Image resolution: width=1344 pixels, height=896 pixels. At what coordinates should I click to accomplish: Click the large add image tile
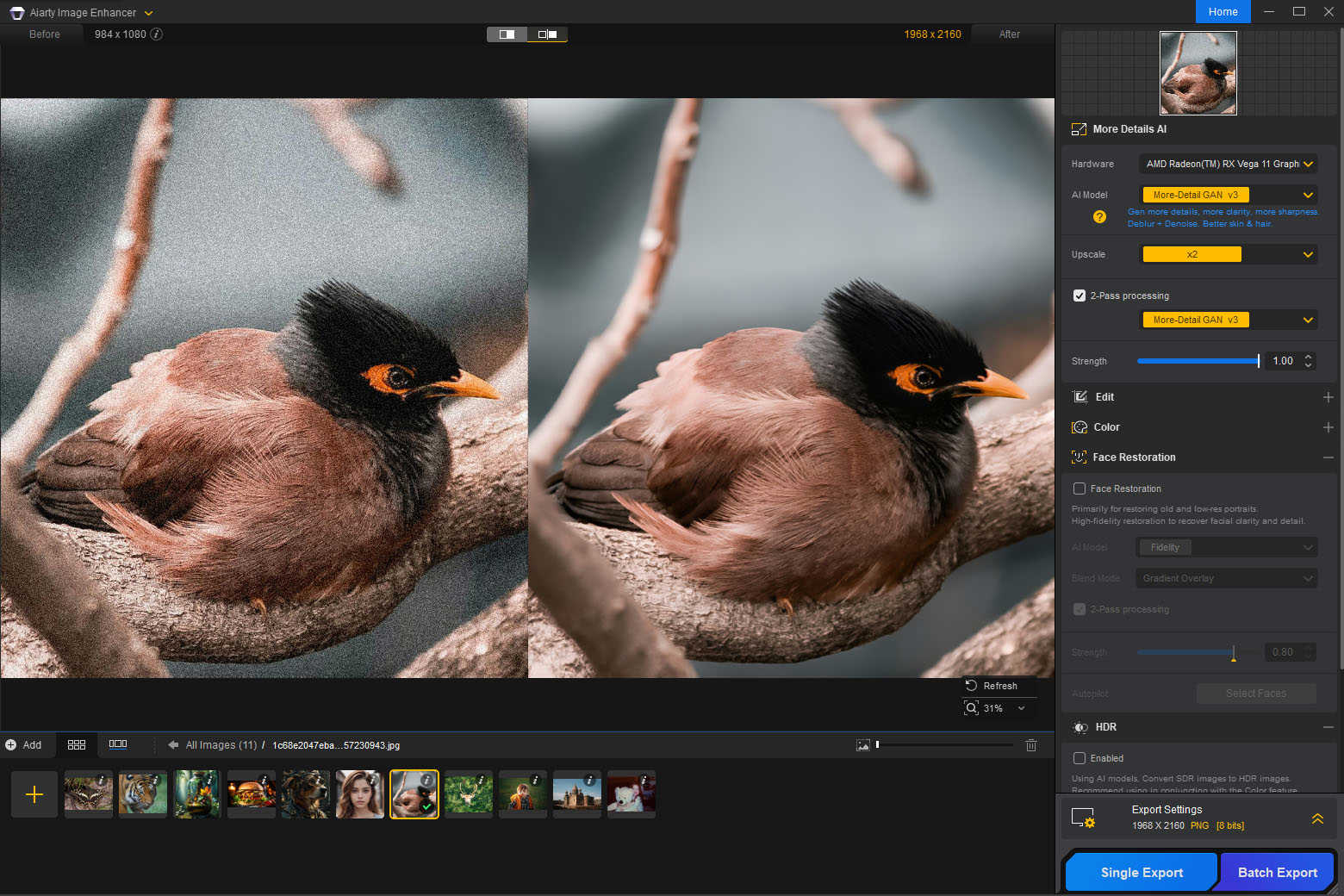[34, 794]
